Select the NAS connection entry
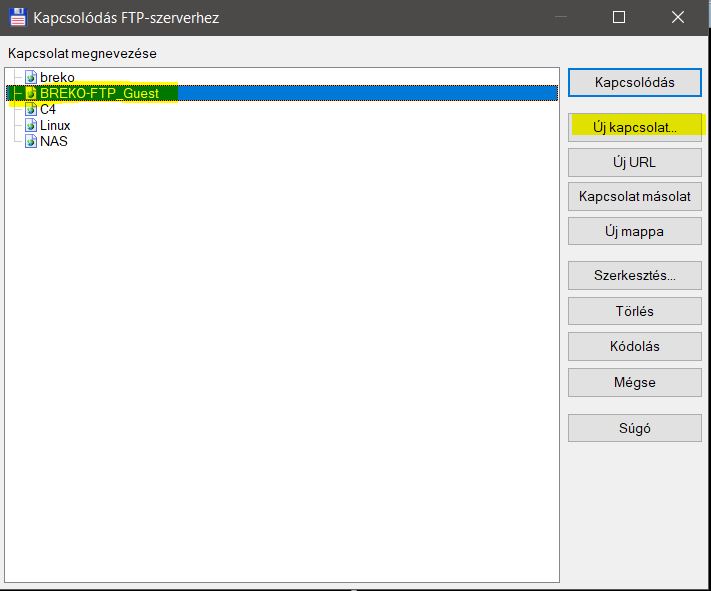 54,141
